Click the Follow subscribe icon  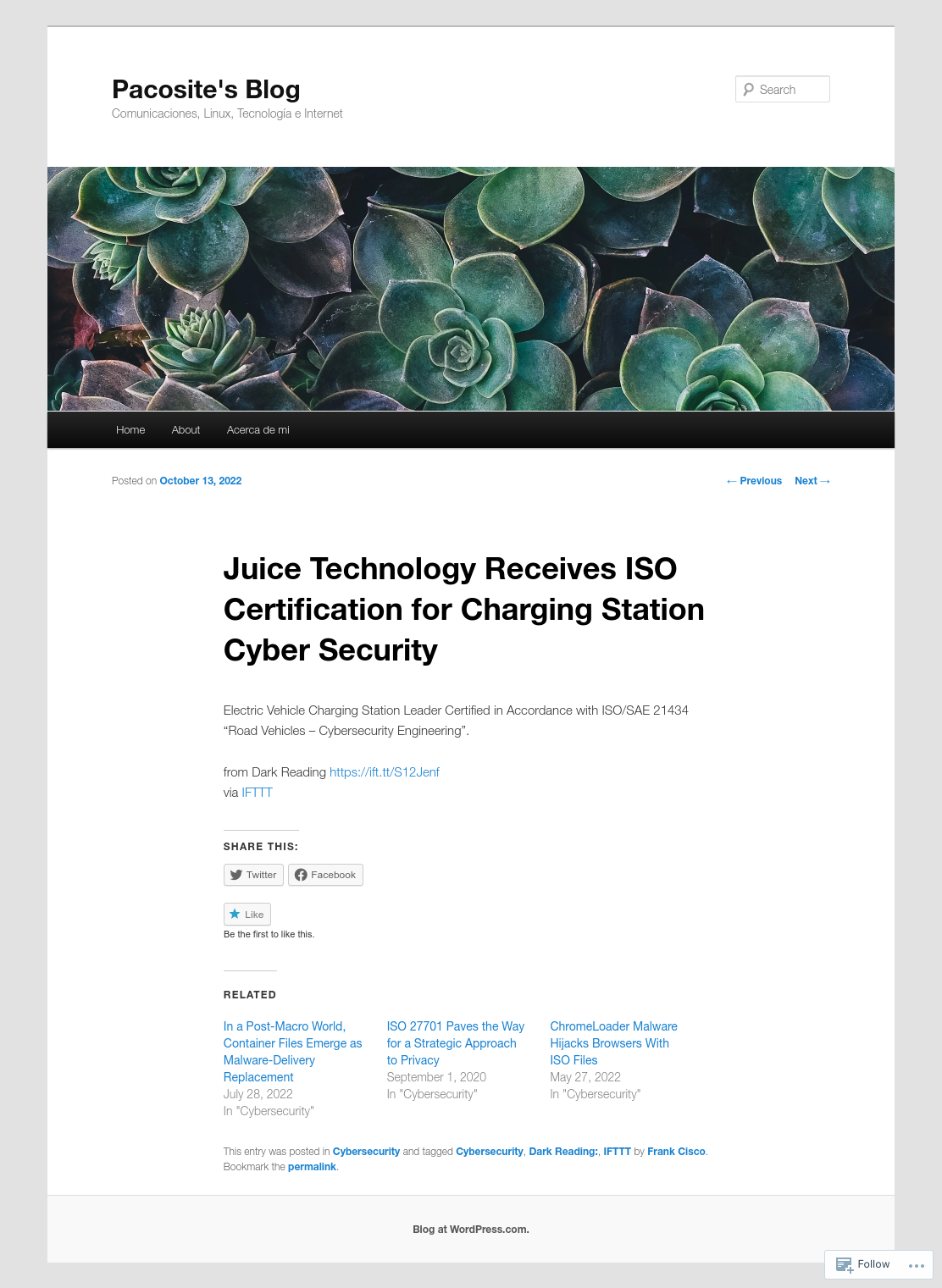click(845, 1264)
